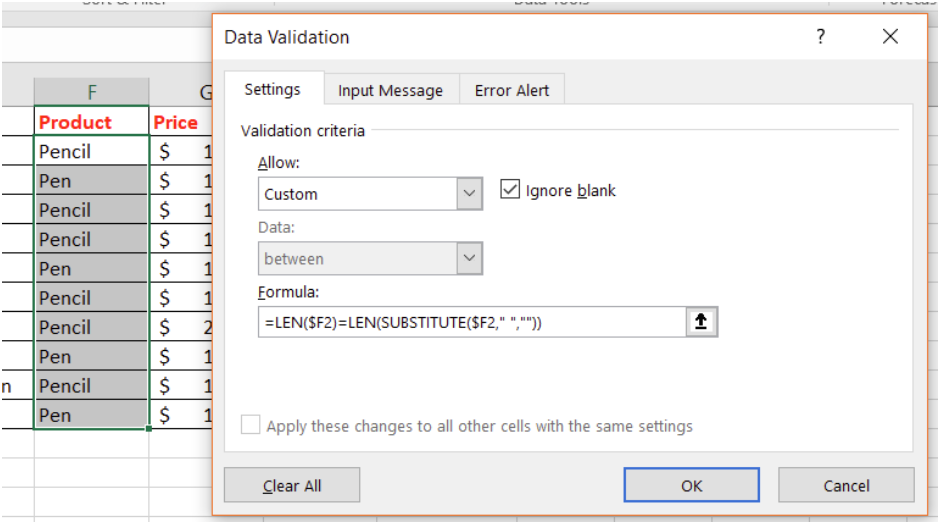Click the Validation criteria label

tap(303, 130)
